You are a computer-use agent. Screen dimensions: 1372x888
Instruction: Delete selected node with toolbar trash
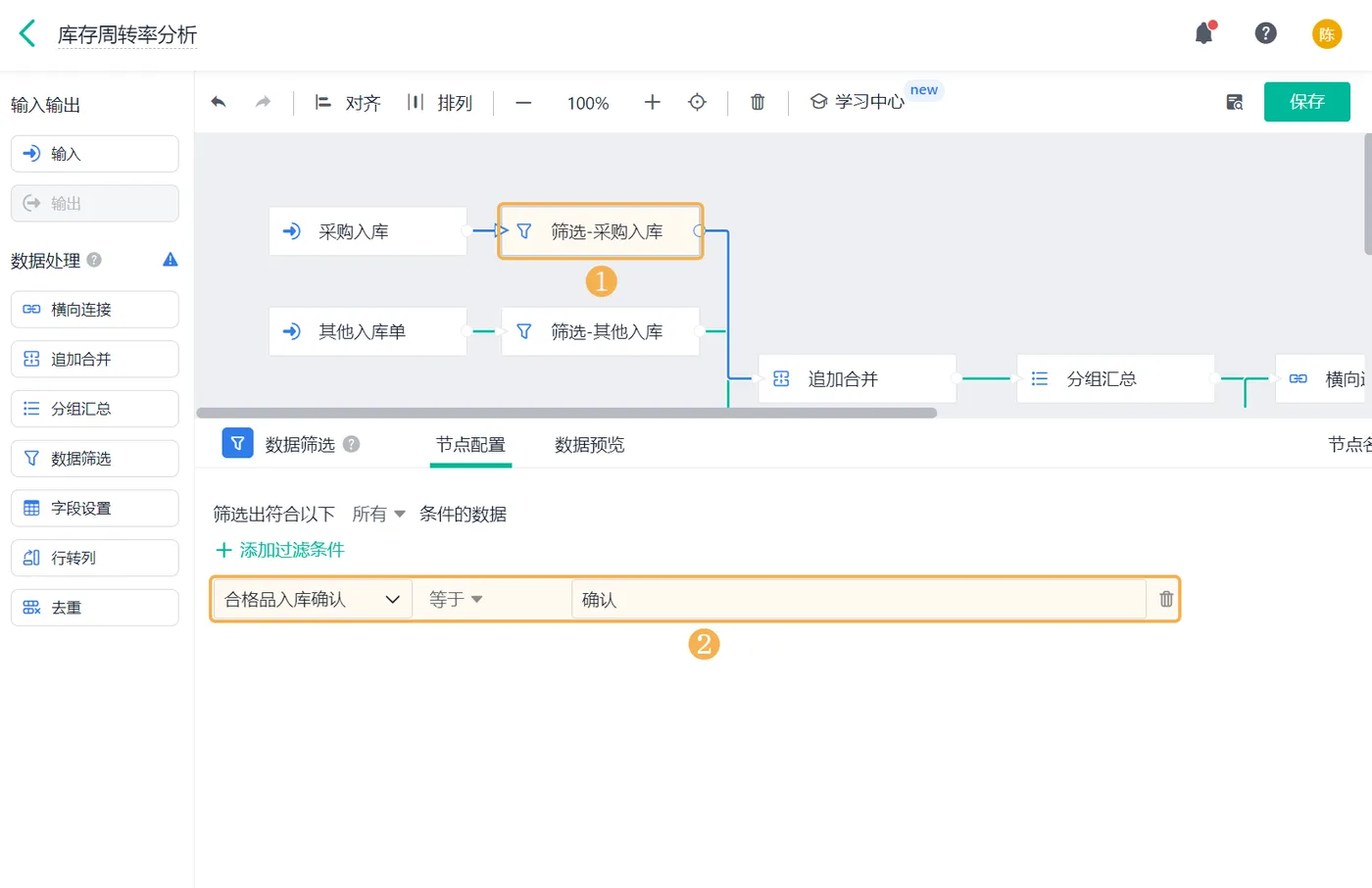pyautogui.click(x=758, y=102)
